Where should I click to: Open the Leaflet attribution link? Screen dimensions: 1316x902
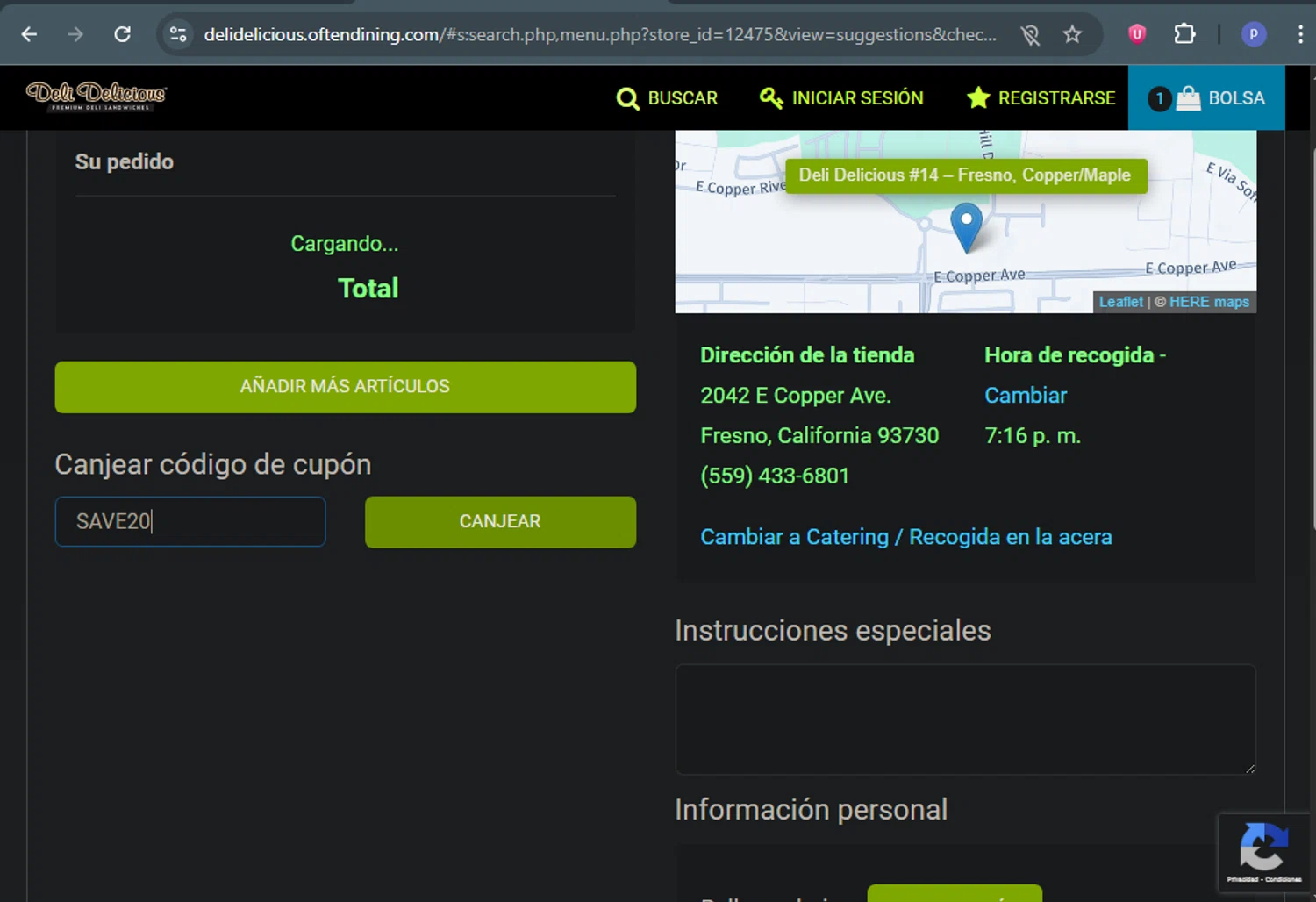tap(1120, 302)
